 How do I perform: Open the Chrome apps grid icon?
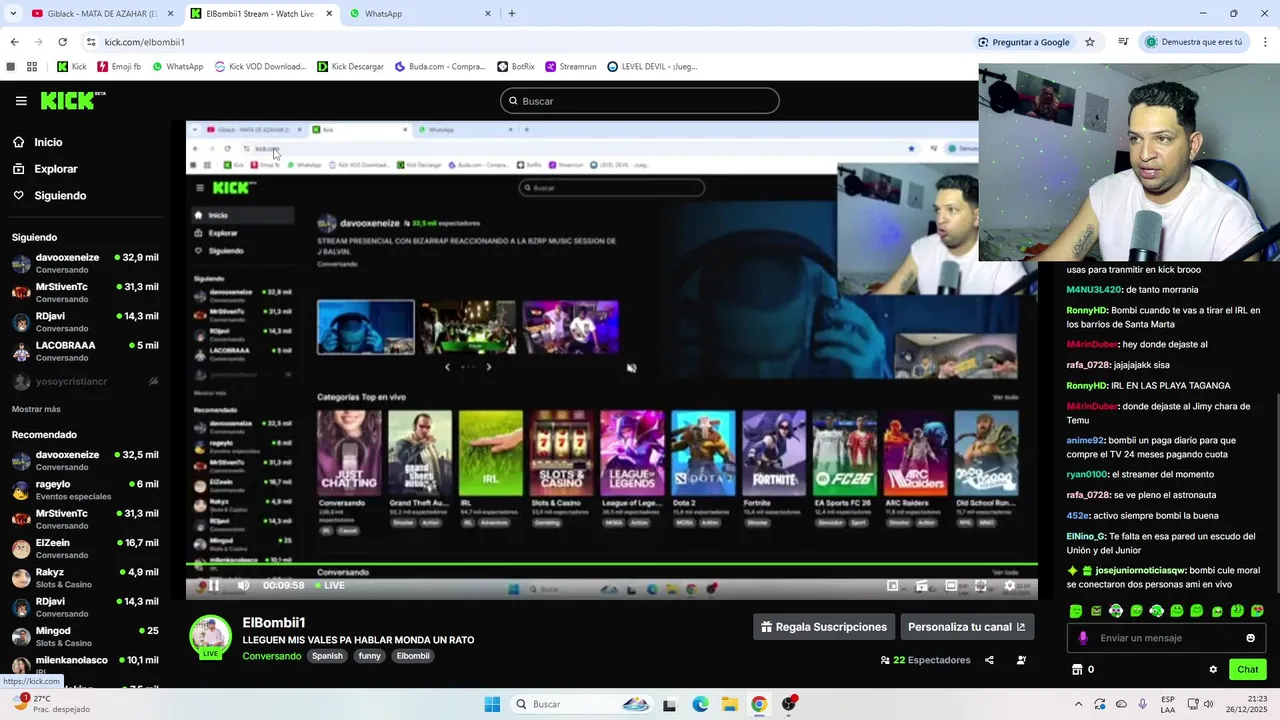coord(32,67)
